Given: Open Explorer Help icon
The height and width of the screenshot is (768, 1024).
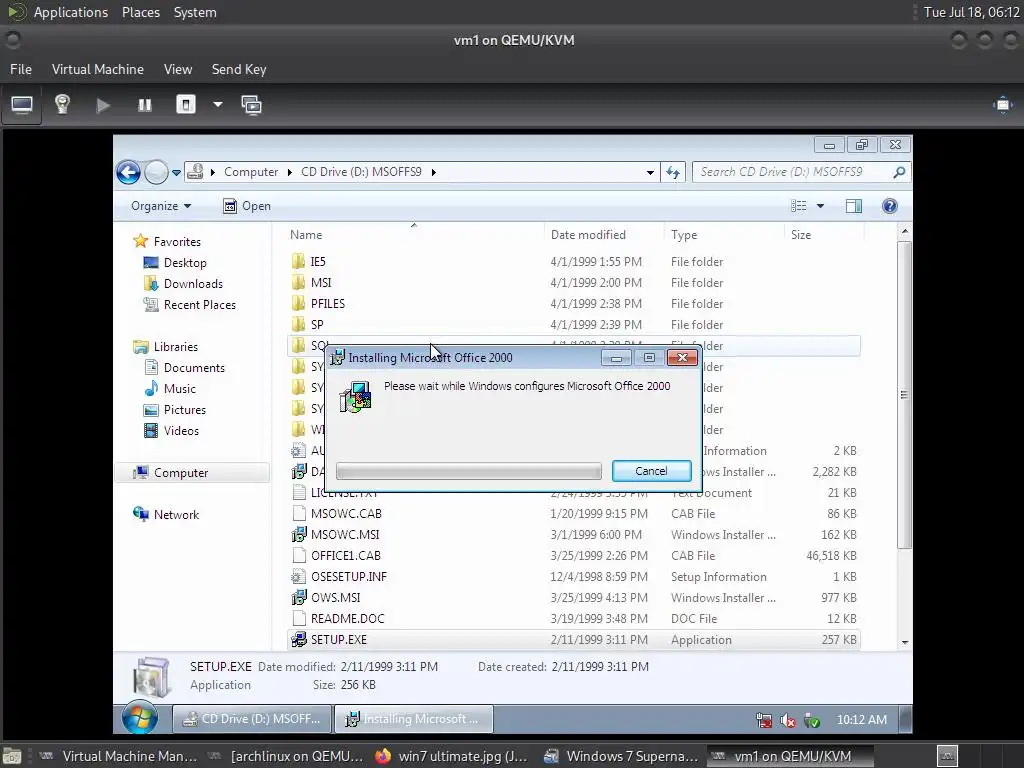Looking at the screenshot, I should pos(889,206).
